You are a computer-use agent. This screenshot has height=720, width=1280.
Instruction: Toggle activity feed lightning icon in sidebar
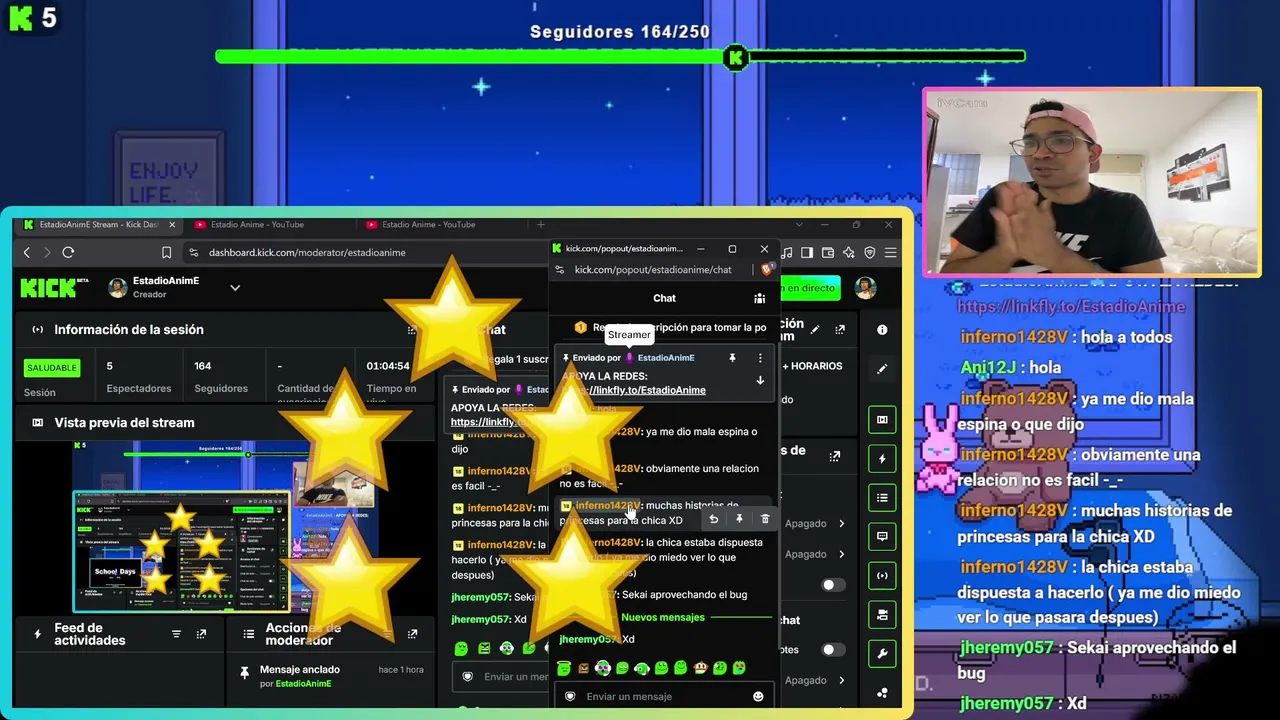point(882,459)
